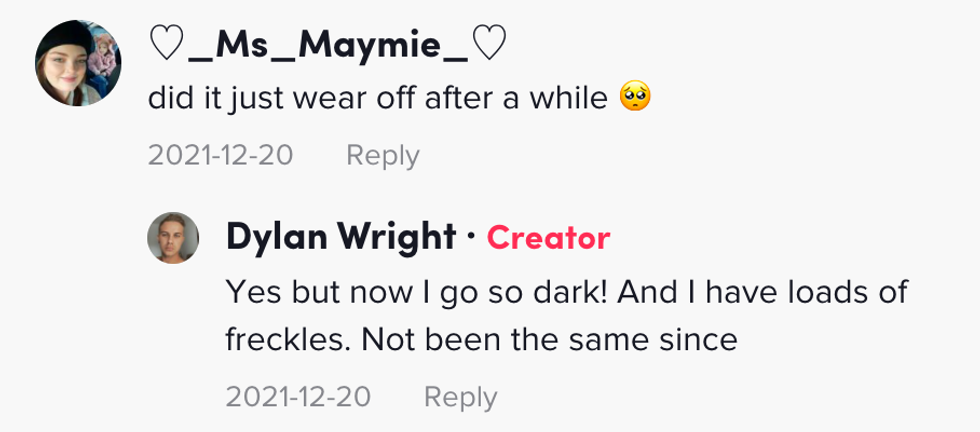The height and width of the screenshot is (432, 980).
Task: Select the 'Yes but now I go so dark' line
Action: coord(566,293)
